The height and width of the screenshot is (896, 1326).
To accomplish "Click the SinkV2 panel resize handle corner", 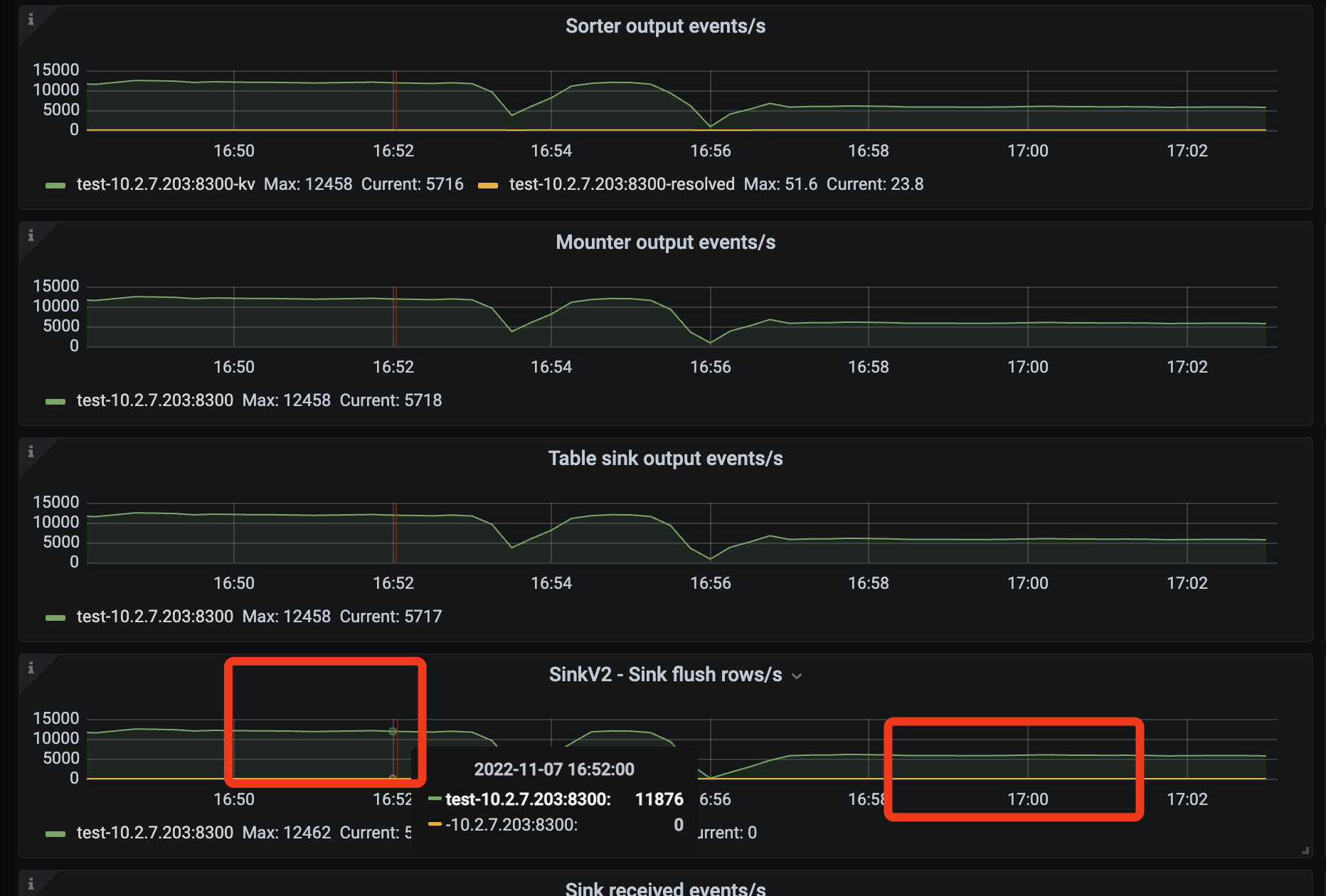I will (1305, 850).
